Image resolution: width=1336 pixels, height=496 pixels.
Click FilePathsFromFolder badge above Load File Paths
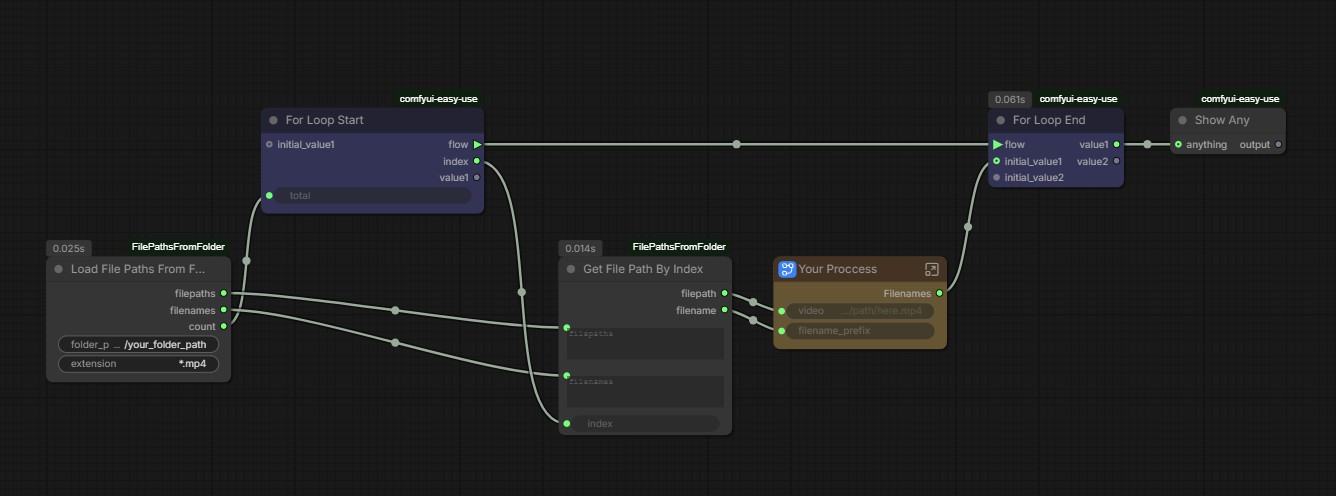point(179,247)
